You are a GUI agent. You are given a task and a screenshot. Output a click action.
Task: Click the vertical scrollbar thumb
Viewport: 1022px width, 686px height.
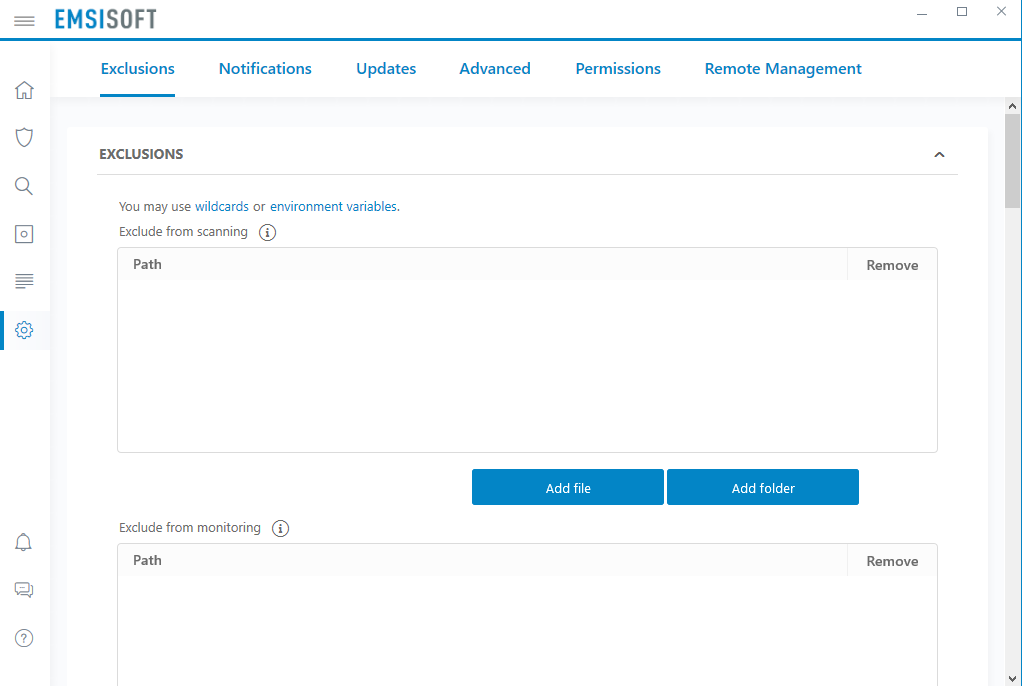coord(1012,161)
